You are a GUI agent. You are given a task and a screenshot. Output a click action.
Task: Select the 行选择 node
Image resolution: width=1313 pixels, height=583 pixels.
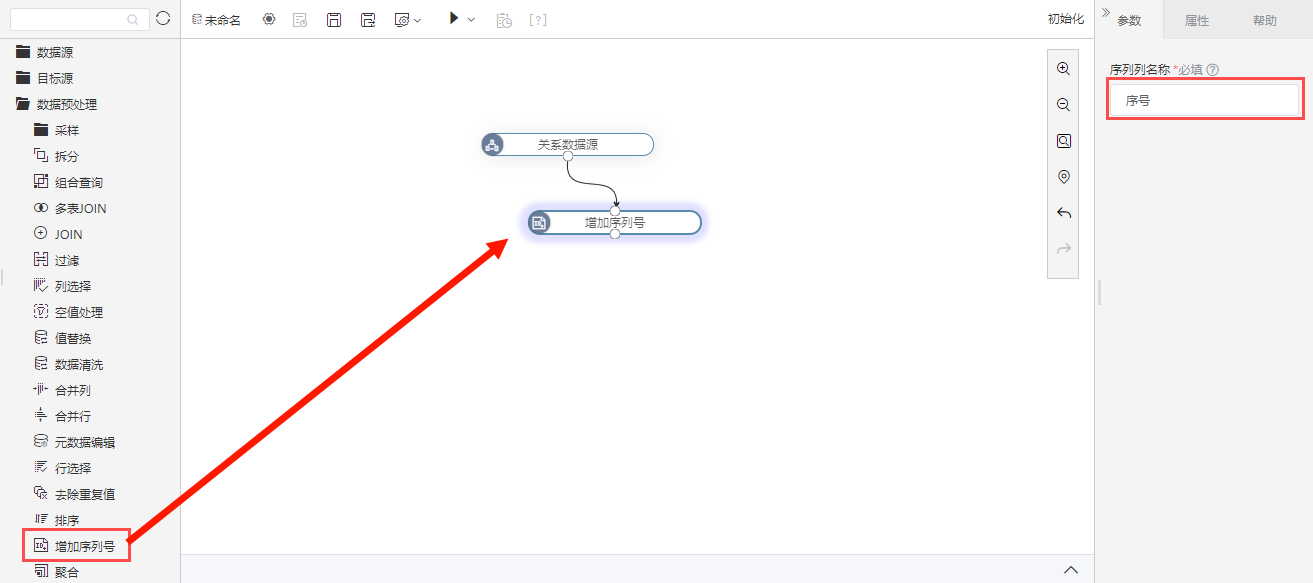tap(62, 468)
